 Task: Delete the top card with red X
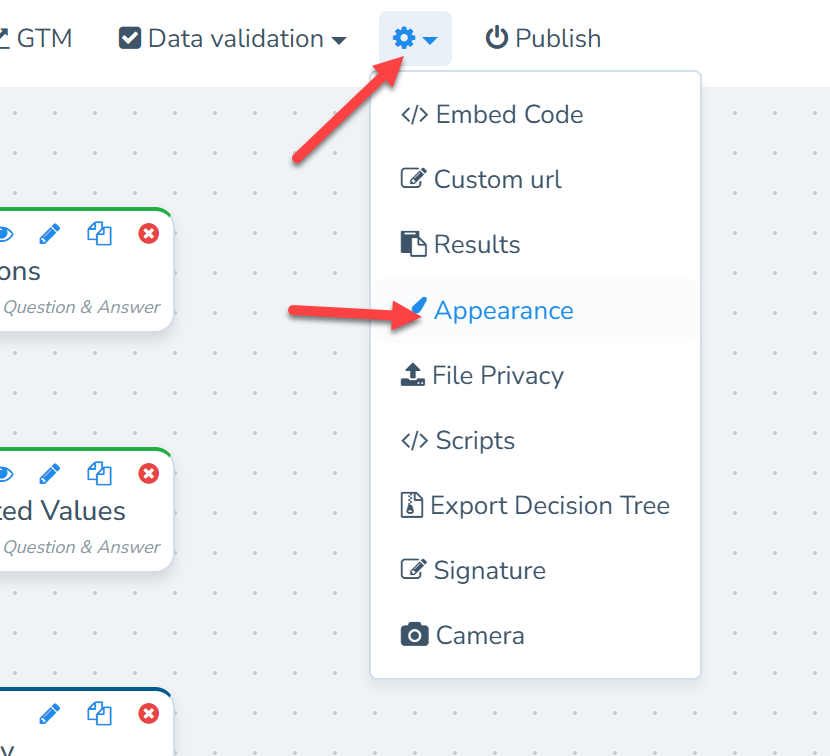click(x=148, y=234)
